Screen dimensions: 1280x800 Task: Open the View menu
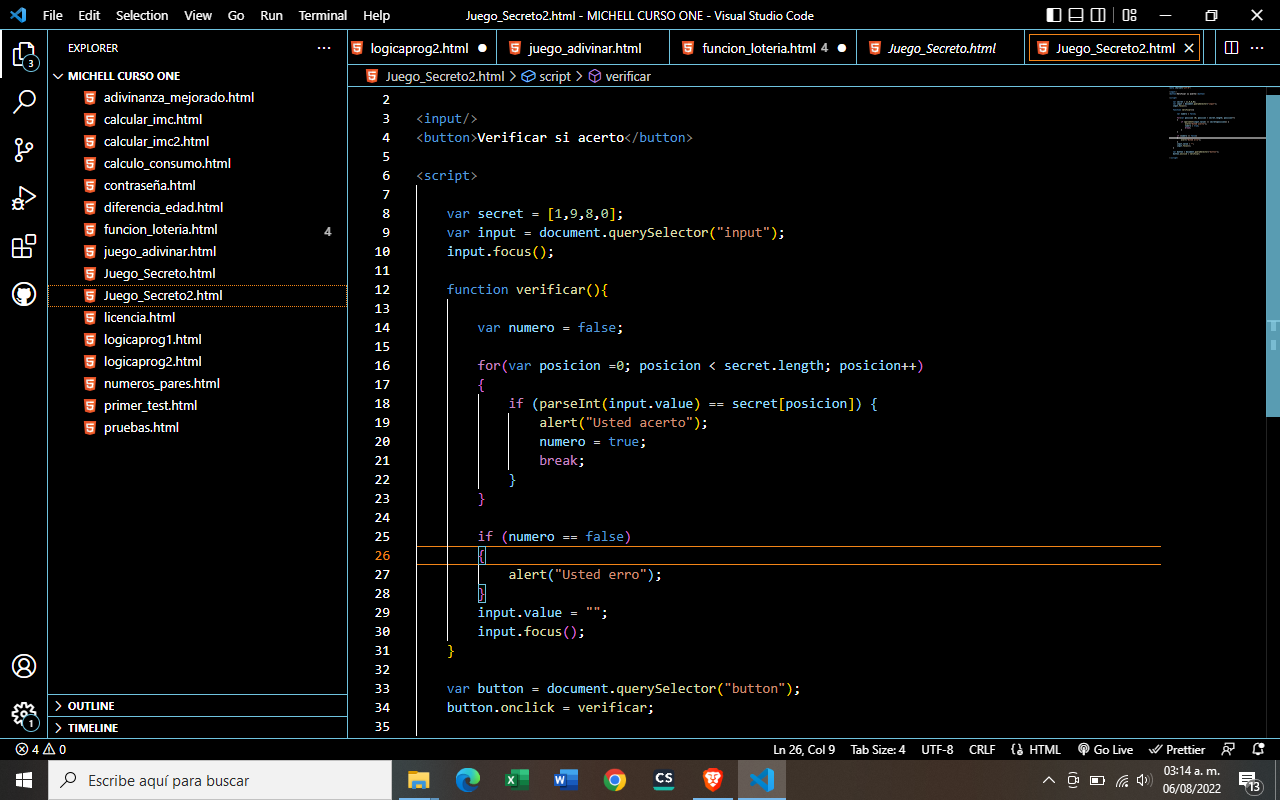click(198, 15)
